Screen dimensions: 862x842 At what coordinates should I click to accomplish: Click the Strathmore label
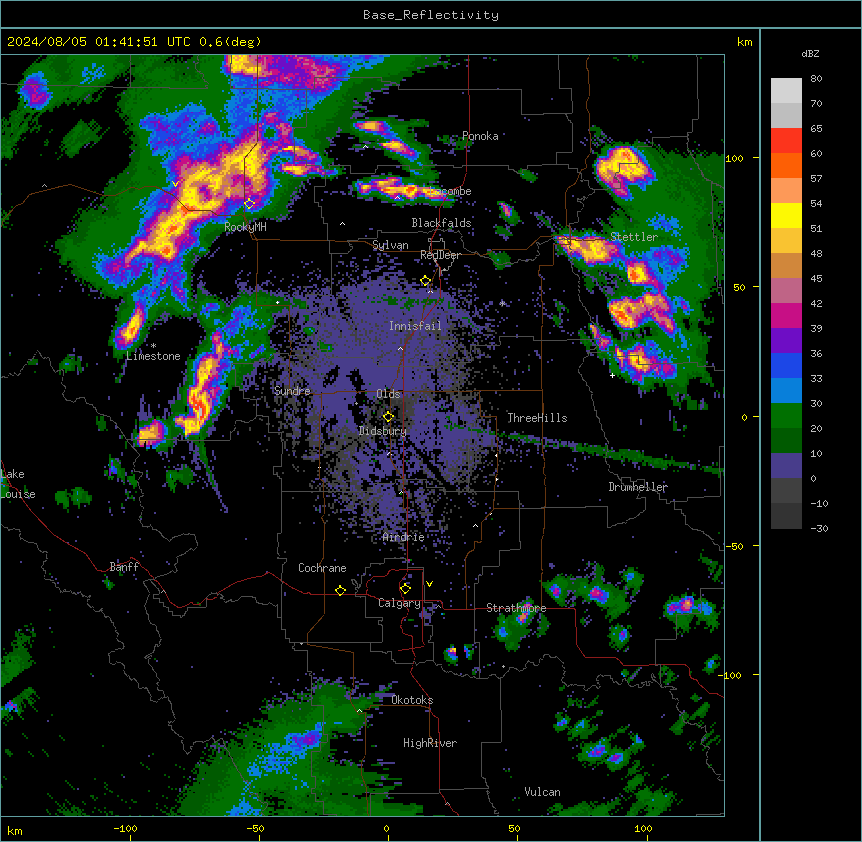pyautogui.click(x=516, y=608)
